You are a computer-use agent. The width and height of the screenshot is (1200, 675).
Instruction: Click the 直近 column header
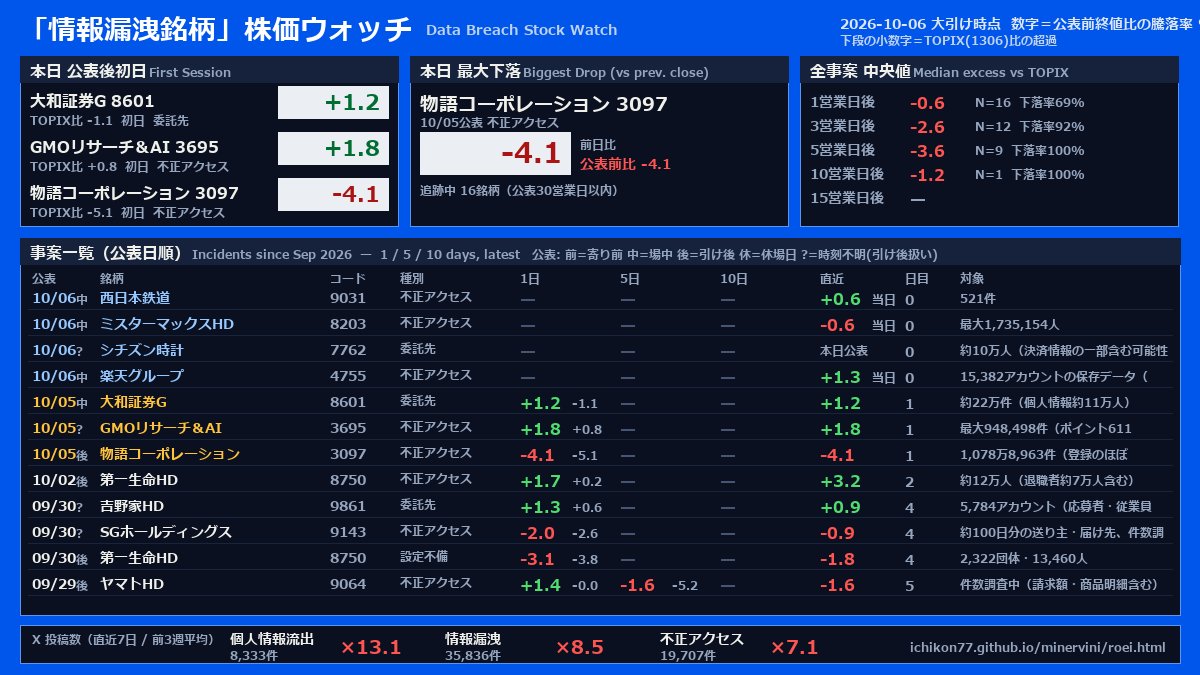click(832, 278)
